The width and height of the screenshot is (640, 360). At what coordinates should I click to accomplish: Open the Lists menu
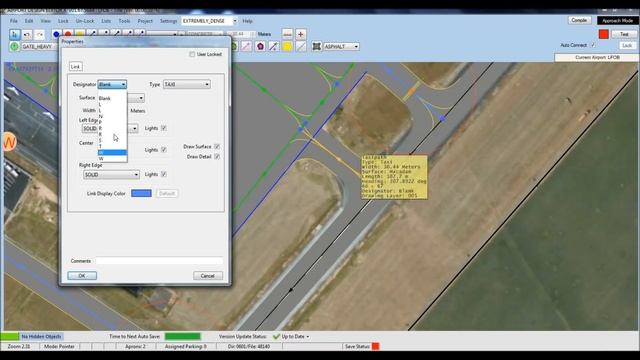(x=106, y=21)
